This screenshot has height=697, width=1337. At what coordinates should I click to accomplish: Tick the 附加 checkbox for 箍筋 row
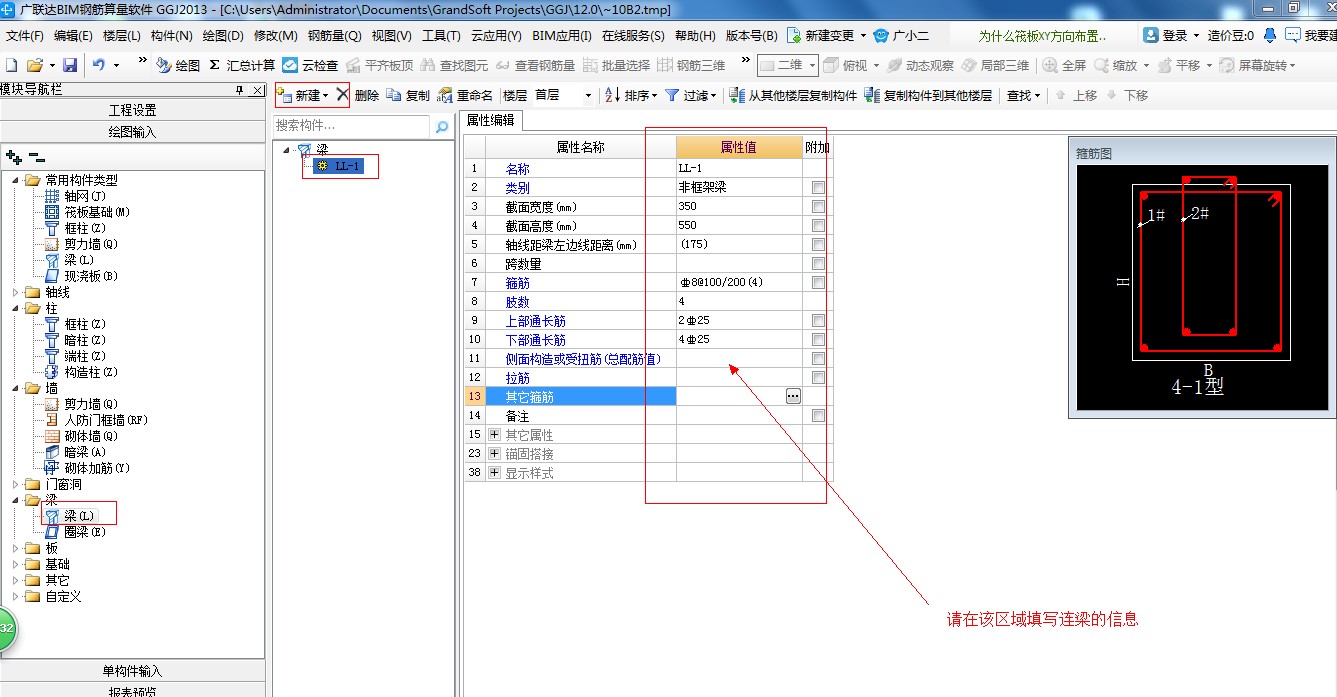[819, 283]
